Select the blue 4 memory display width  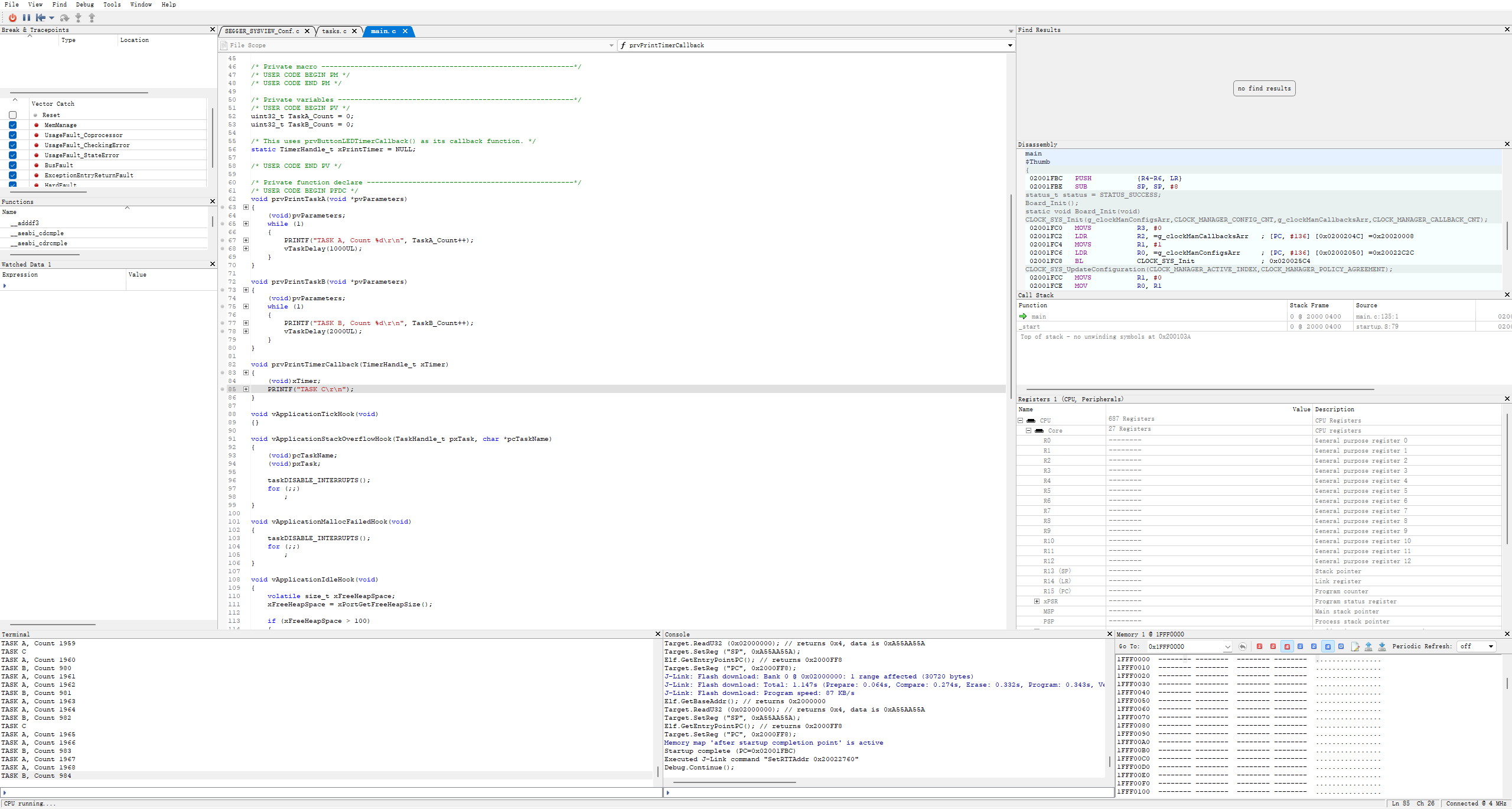tap(1328, 646)
